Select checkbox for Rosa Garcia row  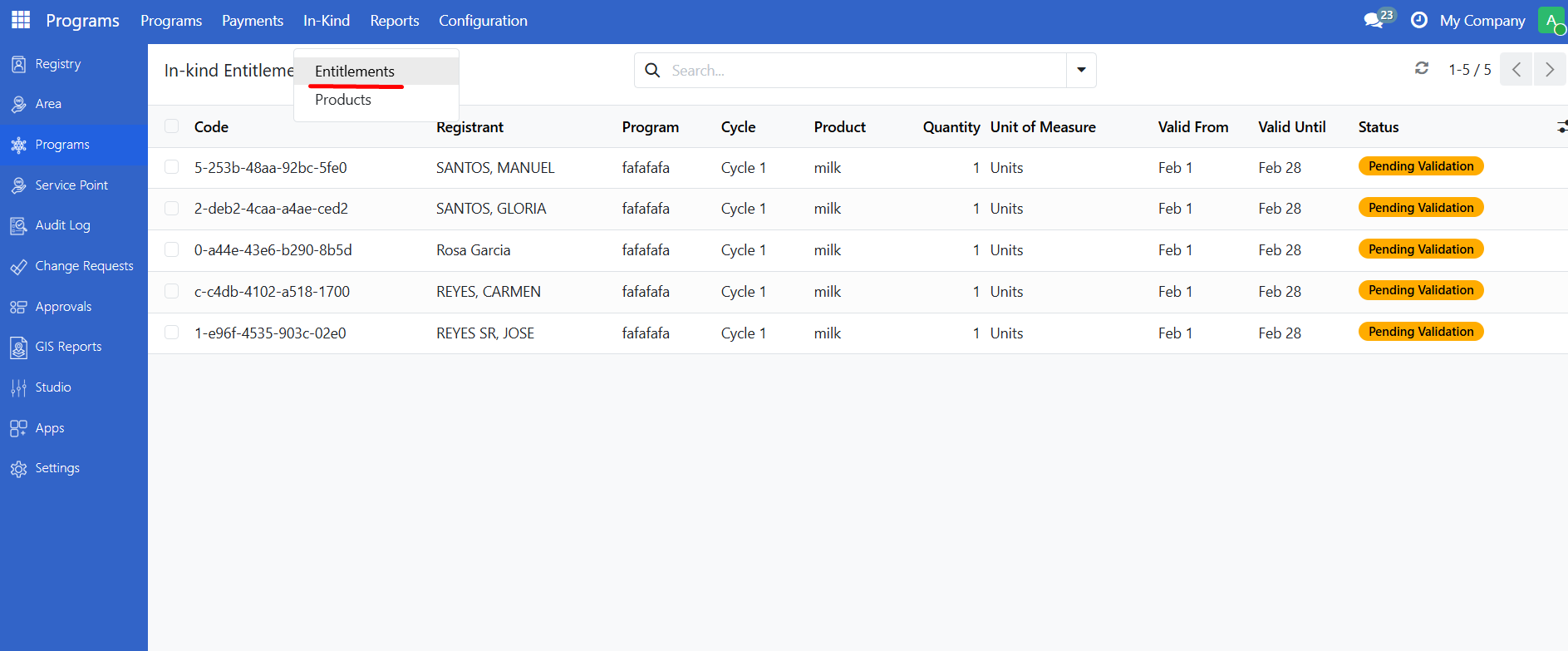[172, 249]
